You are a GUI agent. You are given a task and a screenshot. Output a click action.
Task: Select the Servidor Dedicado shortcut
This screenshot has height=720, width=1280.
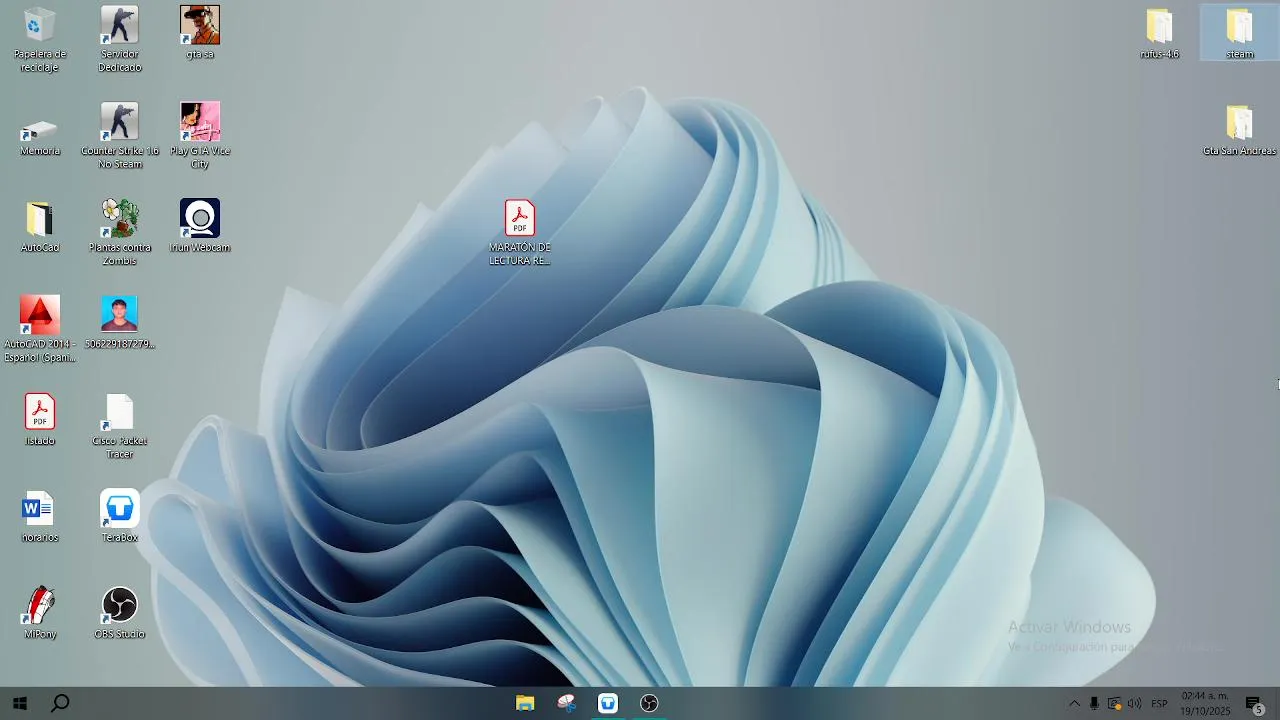pos(120,38)
